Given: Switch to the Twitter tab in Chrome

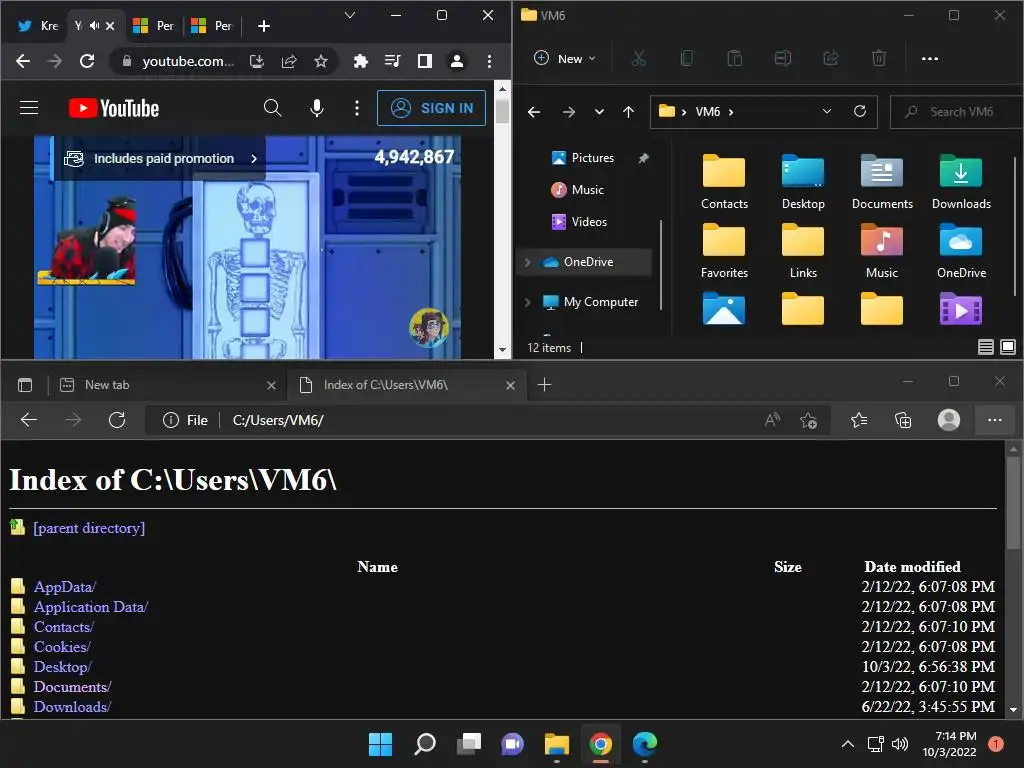Looking at the screenshot, I should tap(37, 26).
